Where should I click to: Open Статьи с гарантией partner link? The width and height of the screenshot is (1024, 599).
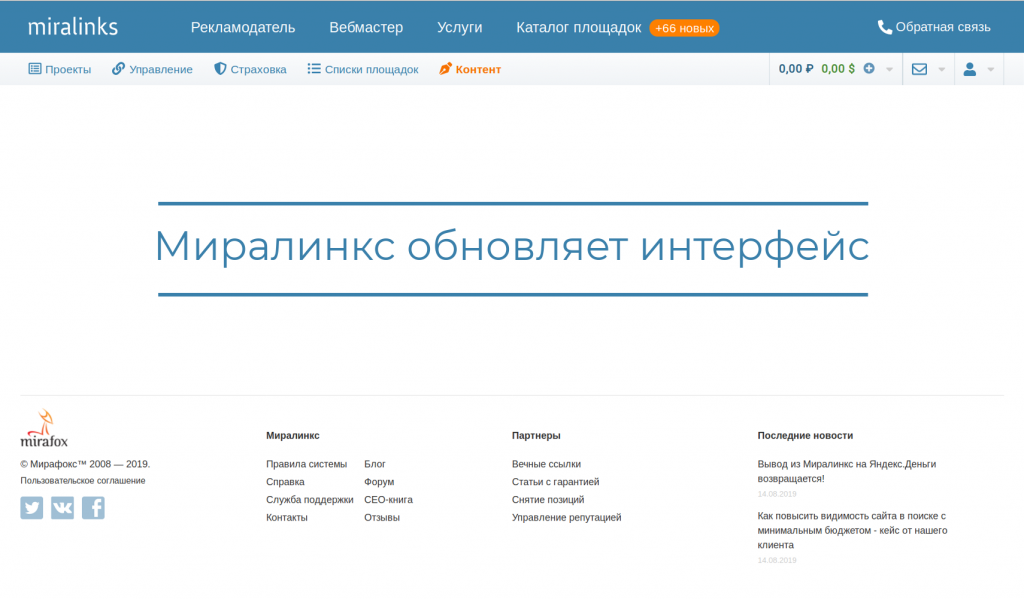(x=556, y=481)
